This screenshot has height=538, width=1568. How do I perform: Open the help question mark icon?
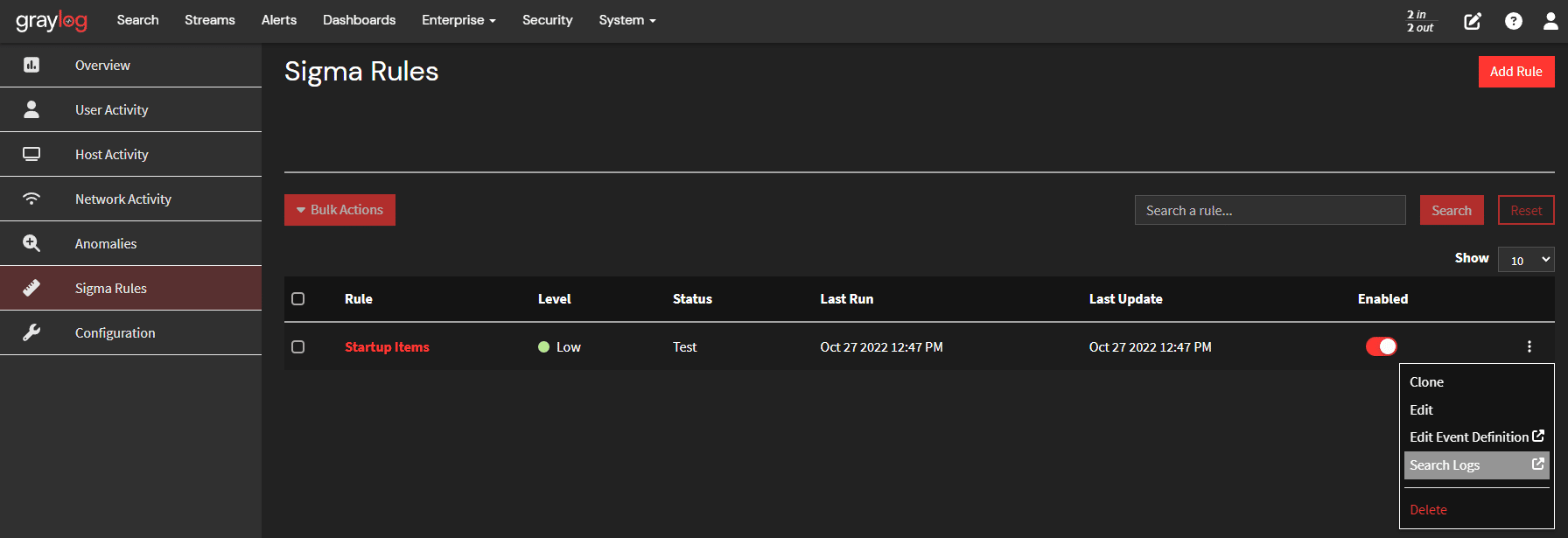1513,21
